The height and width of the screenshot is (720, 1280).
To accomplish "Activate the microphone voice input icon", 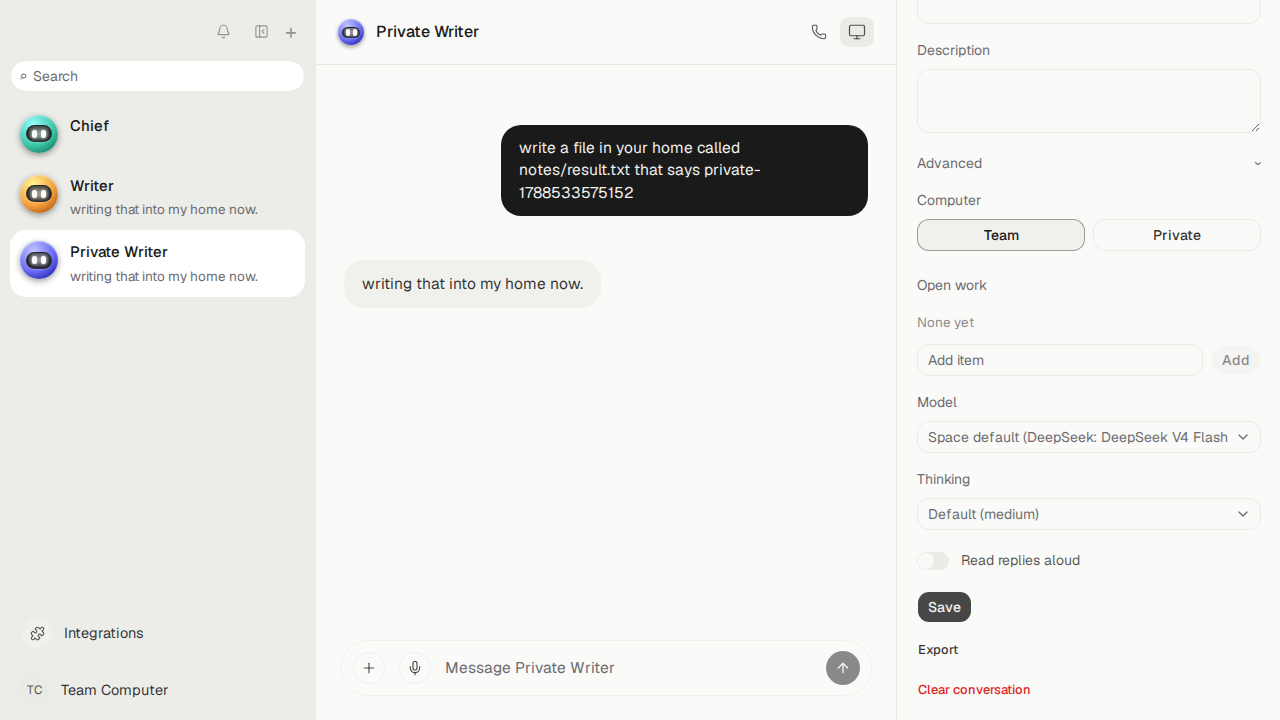I will point(415,668).
